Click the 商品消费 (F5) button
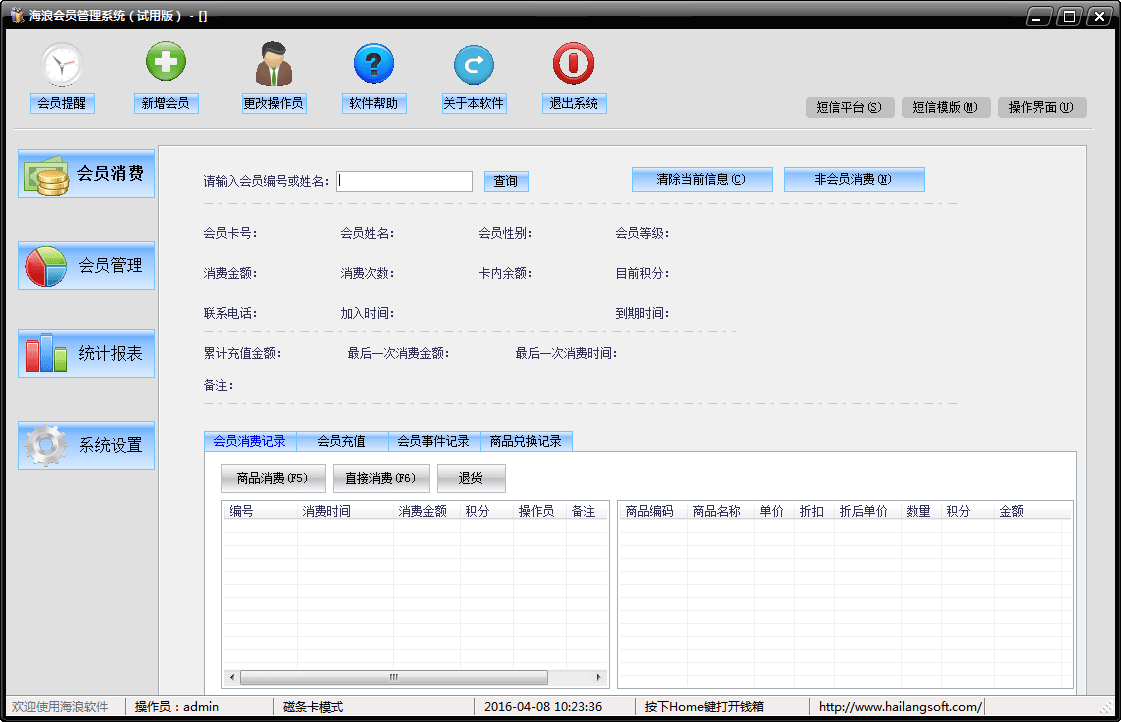The height and width of the screenshot is (722, 1121). 273,479
